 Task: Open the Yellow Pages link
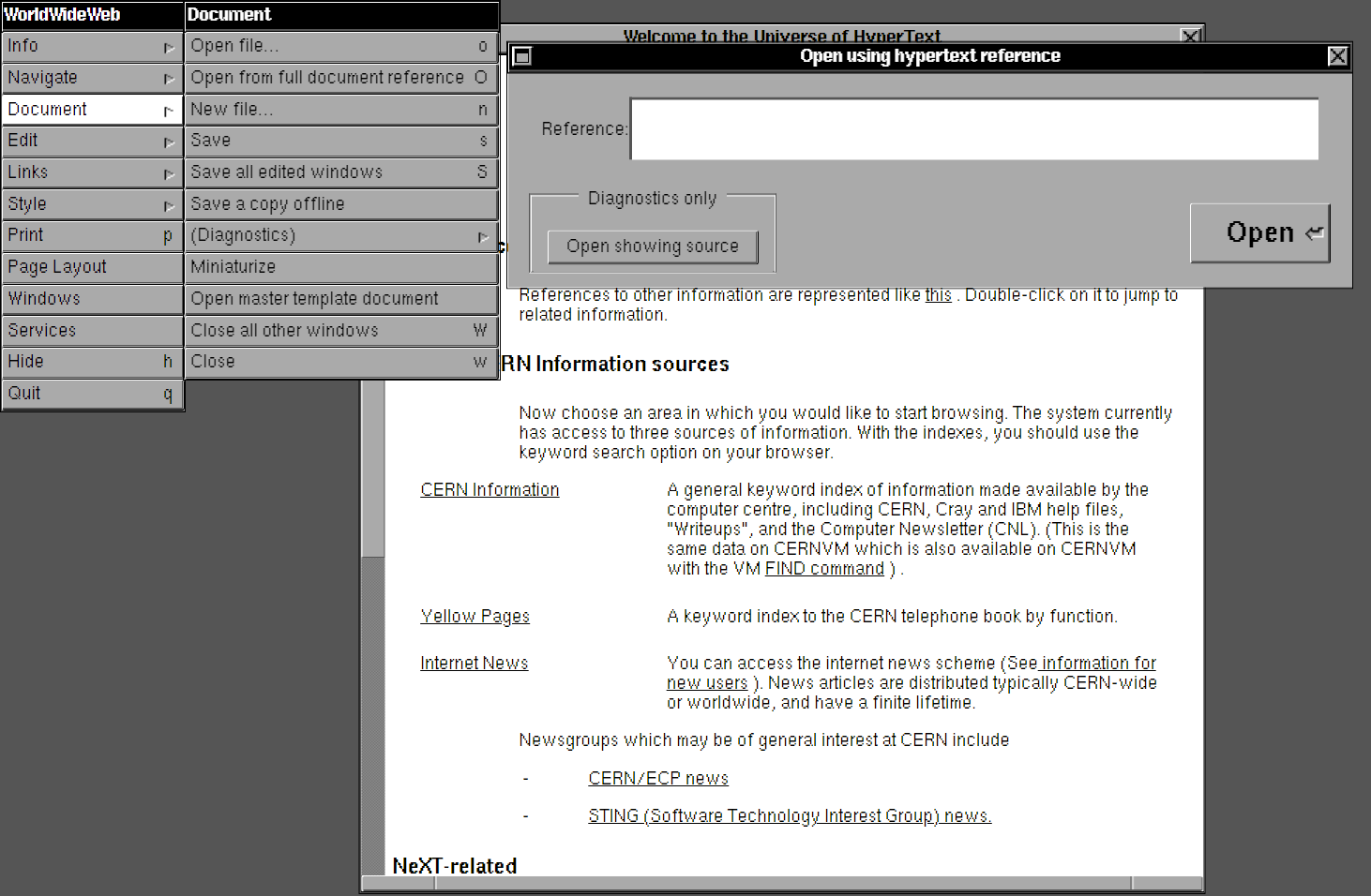[x=475, y=617]
